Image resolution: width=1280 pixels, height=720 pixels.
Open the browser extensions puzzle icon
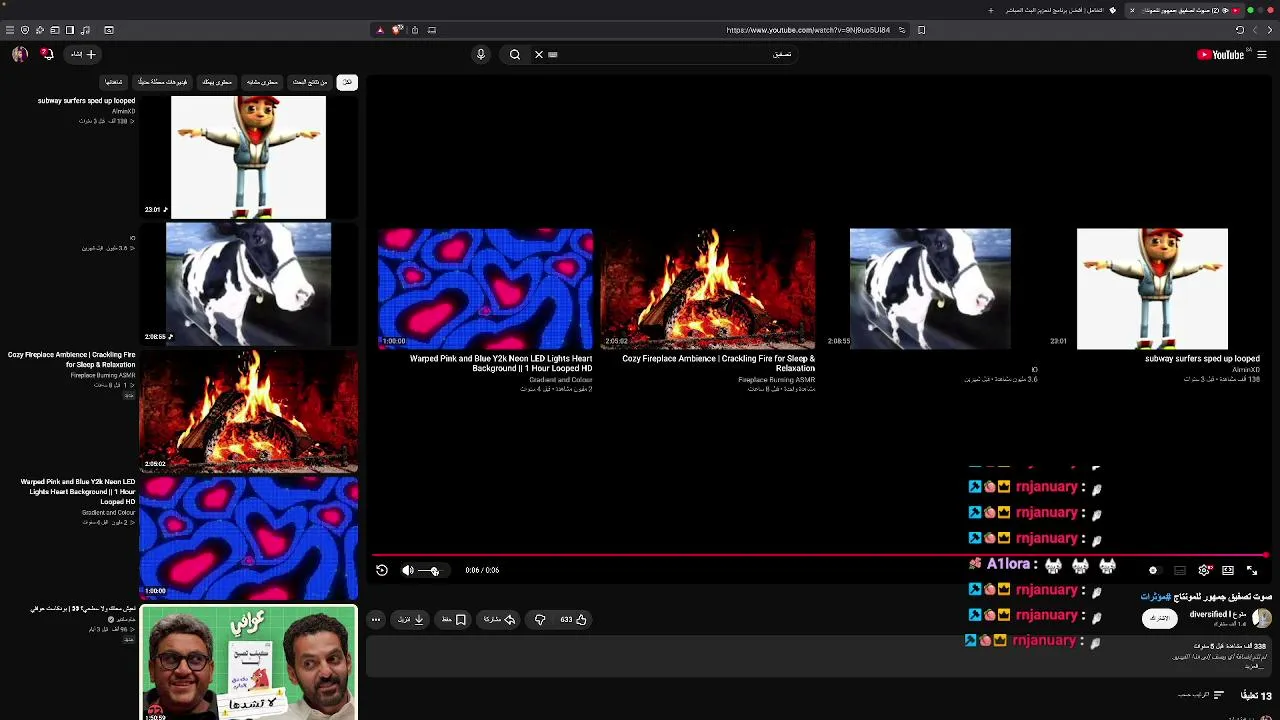(40, 30)
